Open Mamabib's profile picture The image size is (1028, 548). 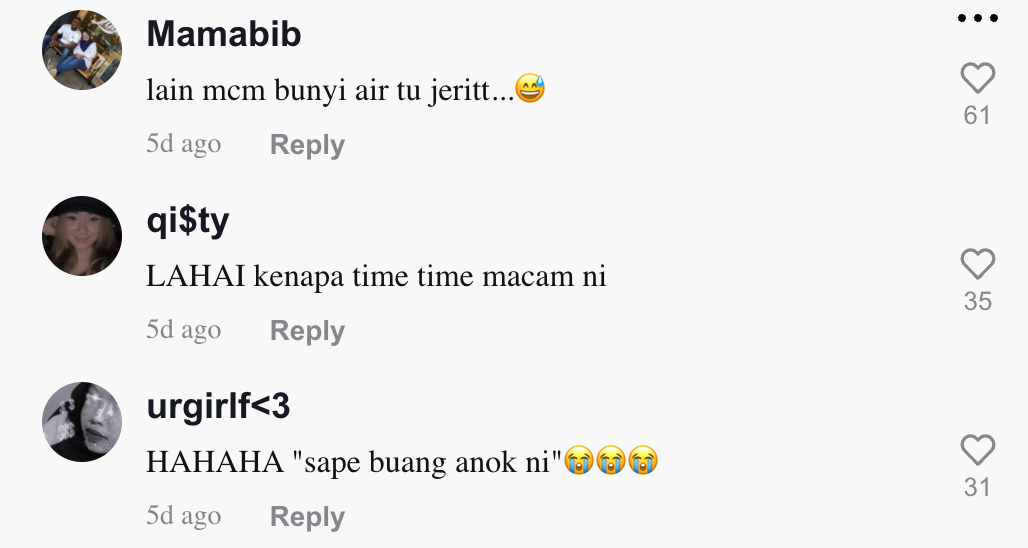point(82,50)
